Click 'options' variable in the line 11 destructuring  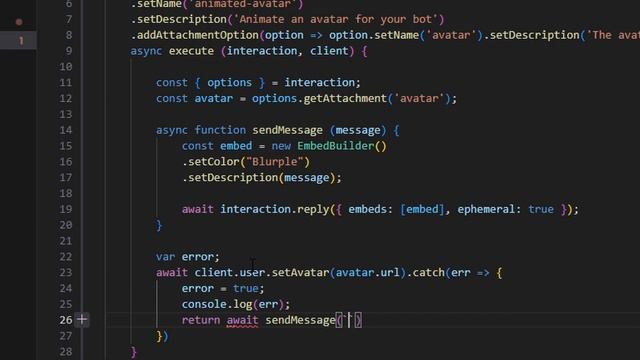click(229, 82)
